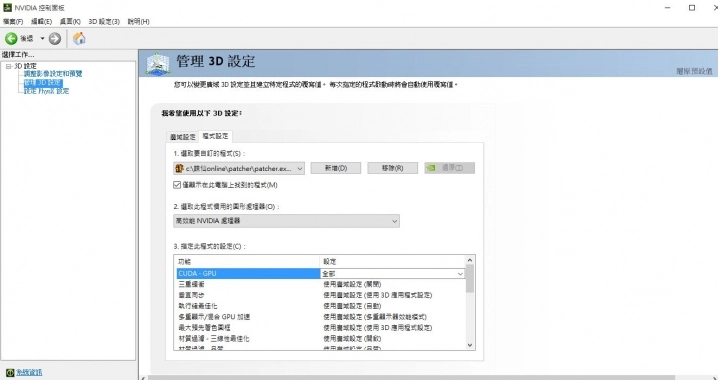Switch to the 全域設定 tab
720x380 pixels.
coord(183,137)
